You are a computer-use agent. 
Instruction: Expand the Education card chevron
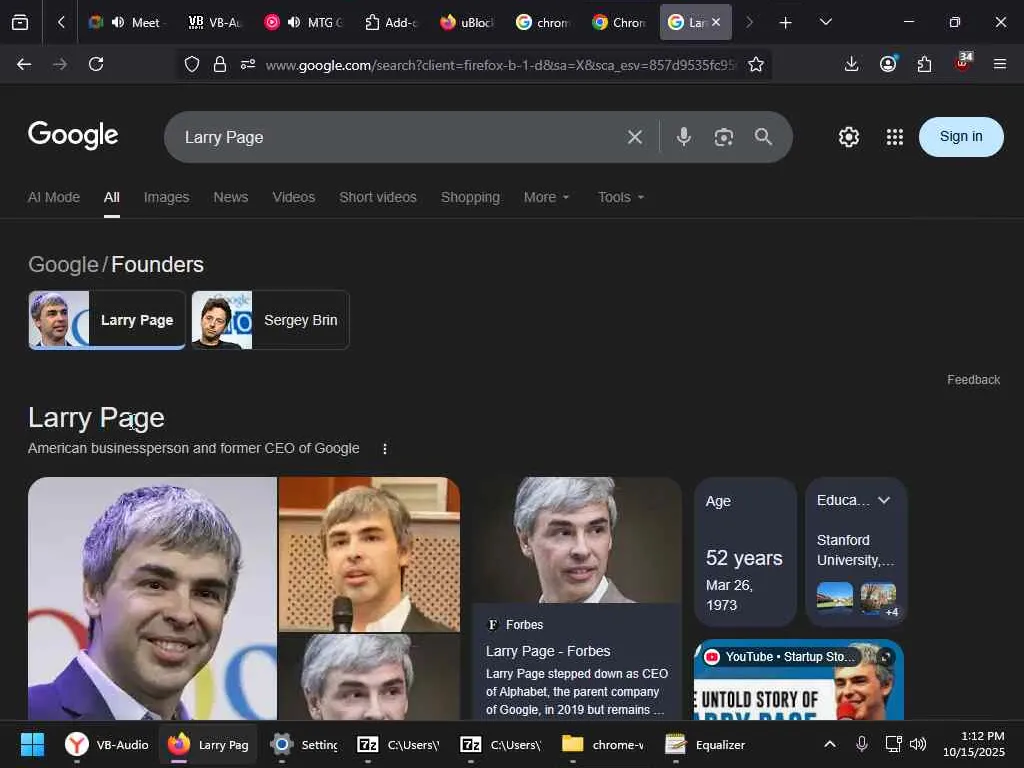(x=884, y=500)
